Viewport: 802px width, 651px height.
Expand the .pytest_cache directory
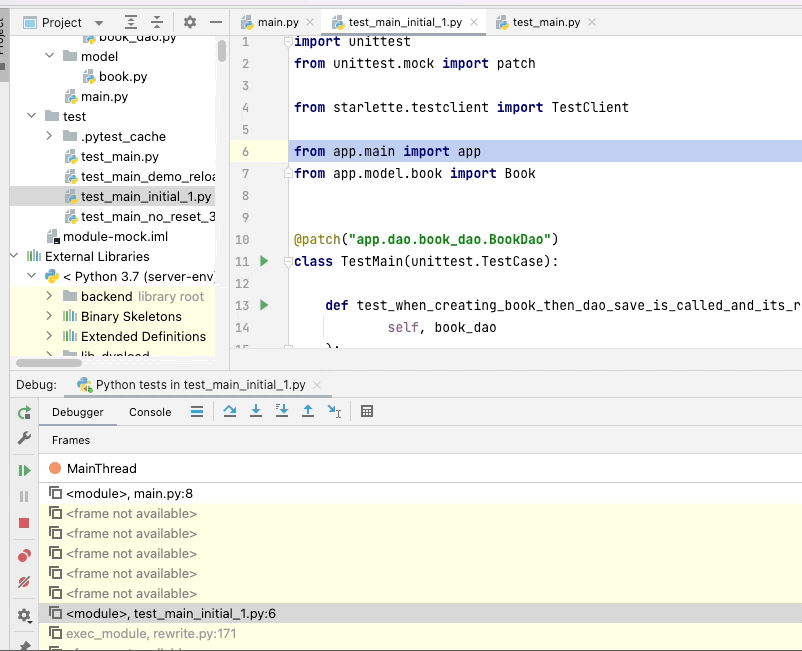tap(48, 136)
